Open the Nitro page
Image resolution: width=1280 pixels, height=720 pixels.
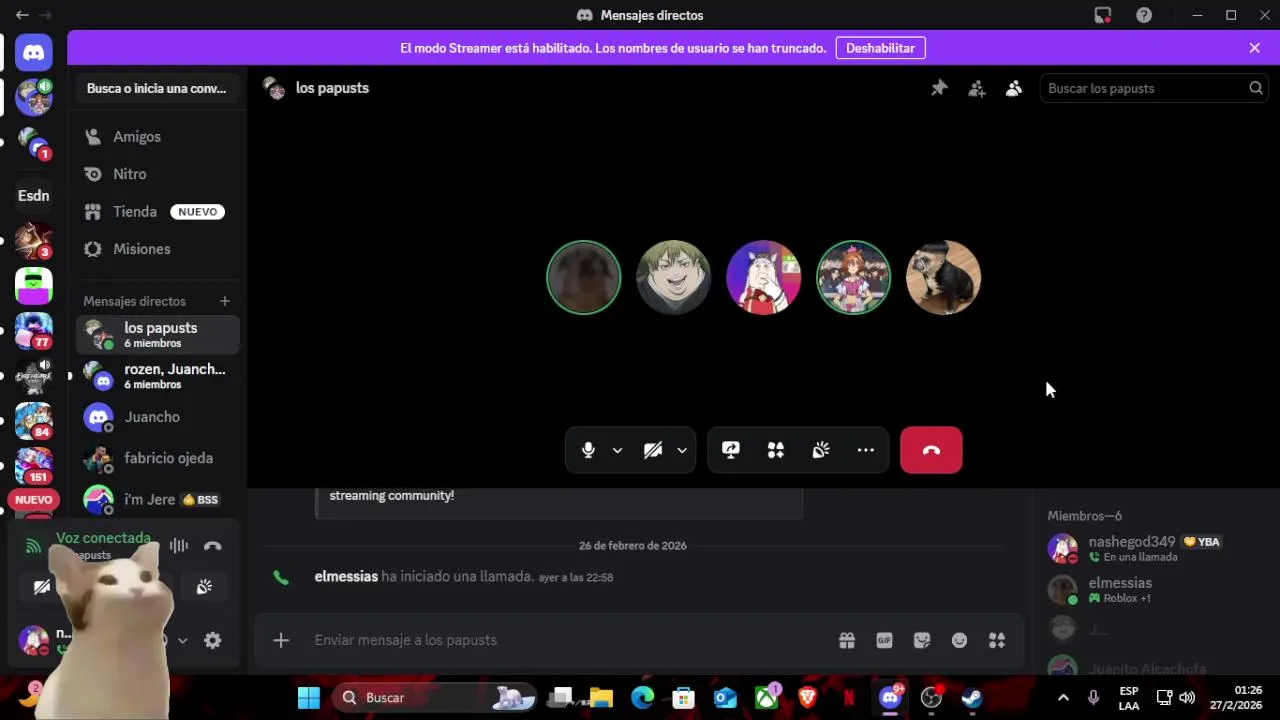[158, 174]
